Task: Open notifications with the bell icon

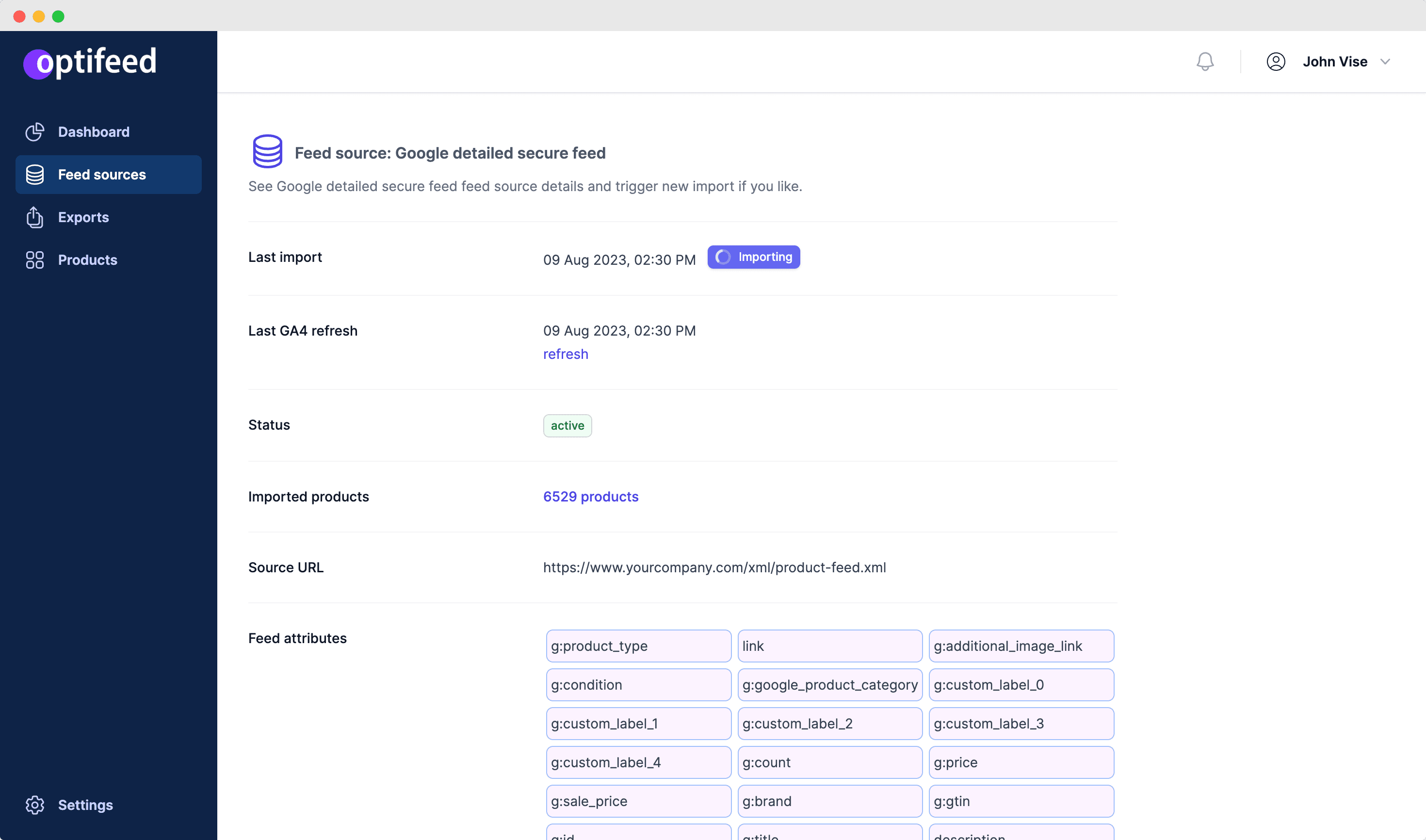Action: 1205,61
